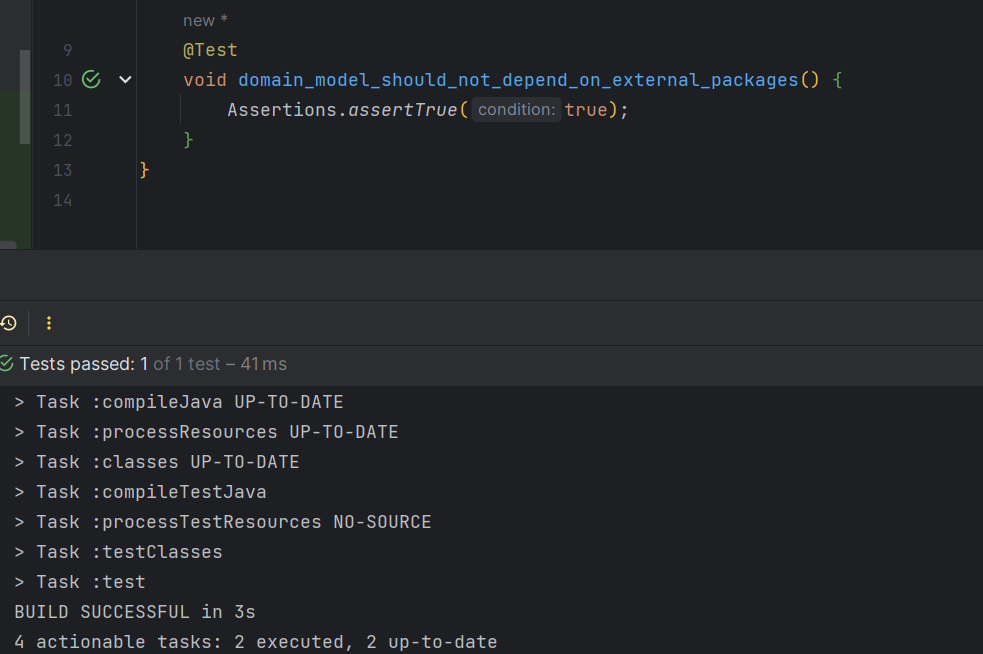Screen dimensions: 983x654
Task: Click the ':compileJava UP-TO-DATE' console line
Action: pyautogui.click(x=179, y=402)
